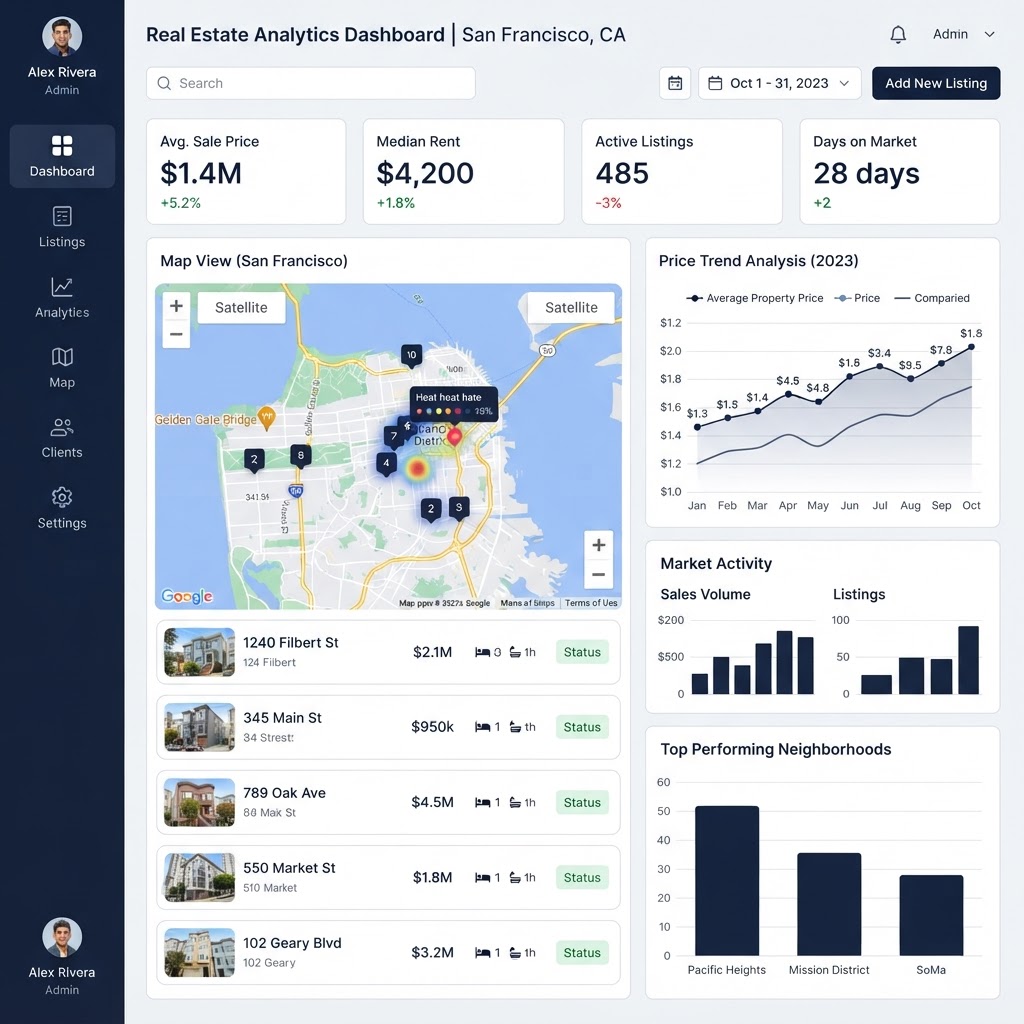This screenshot has height=1024, width=1024.
Task: Toggle Average Property Price legend series
Action: point(754,298)
